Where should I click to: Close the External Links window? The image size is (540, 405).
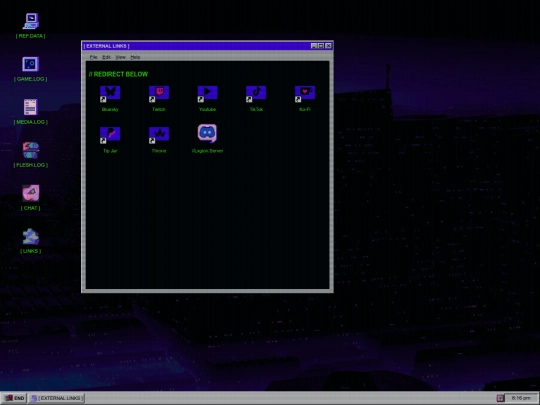coord(329,46)
